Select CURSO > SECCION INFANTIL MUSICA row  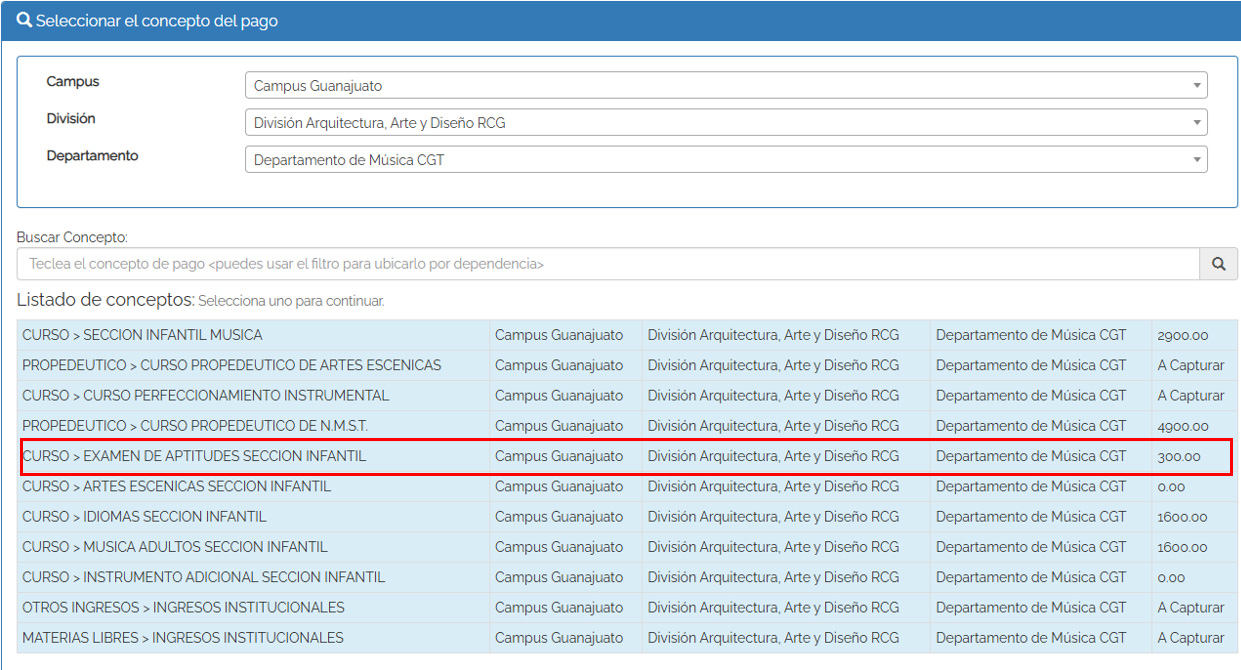point(142,335)
